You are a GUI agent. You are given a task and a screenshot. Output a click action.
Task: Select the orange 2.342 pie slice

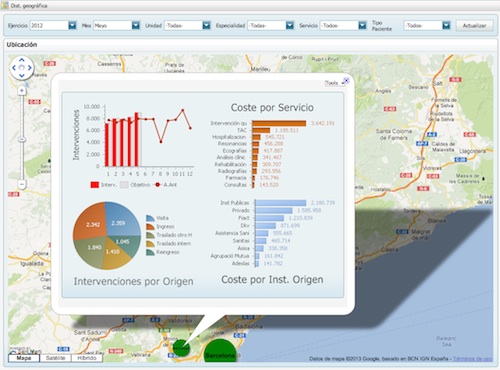click(x=91, y=222)
